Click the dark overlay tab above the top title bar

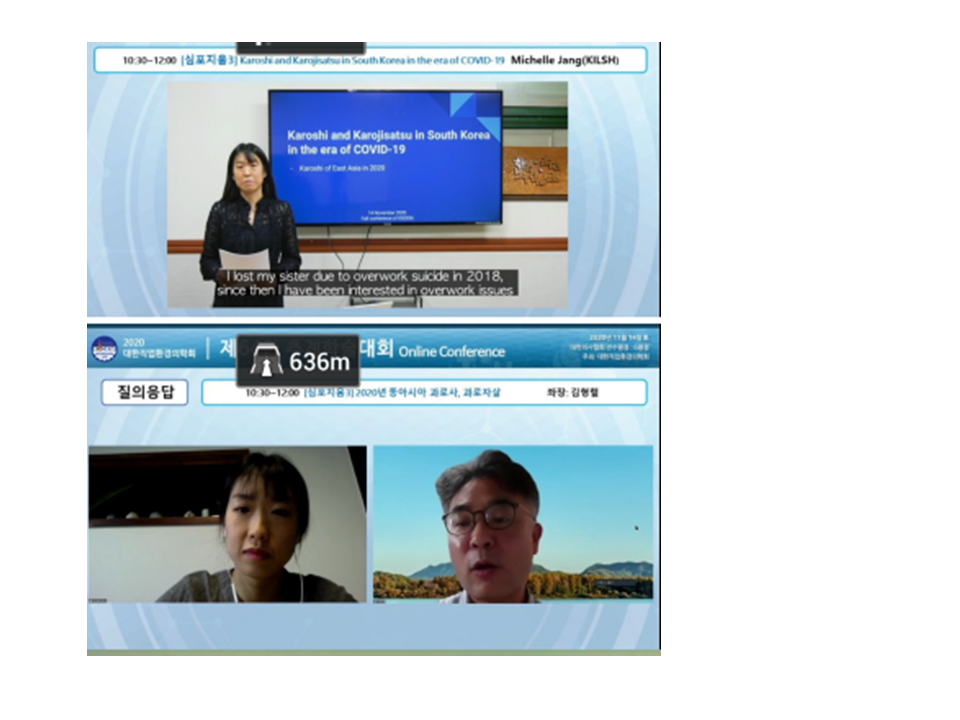point(300,46)
